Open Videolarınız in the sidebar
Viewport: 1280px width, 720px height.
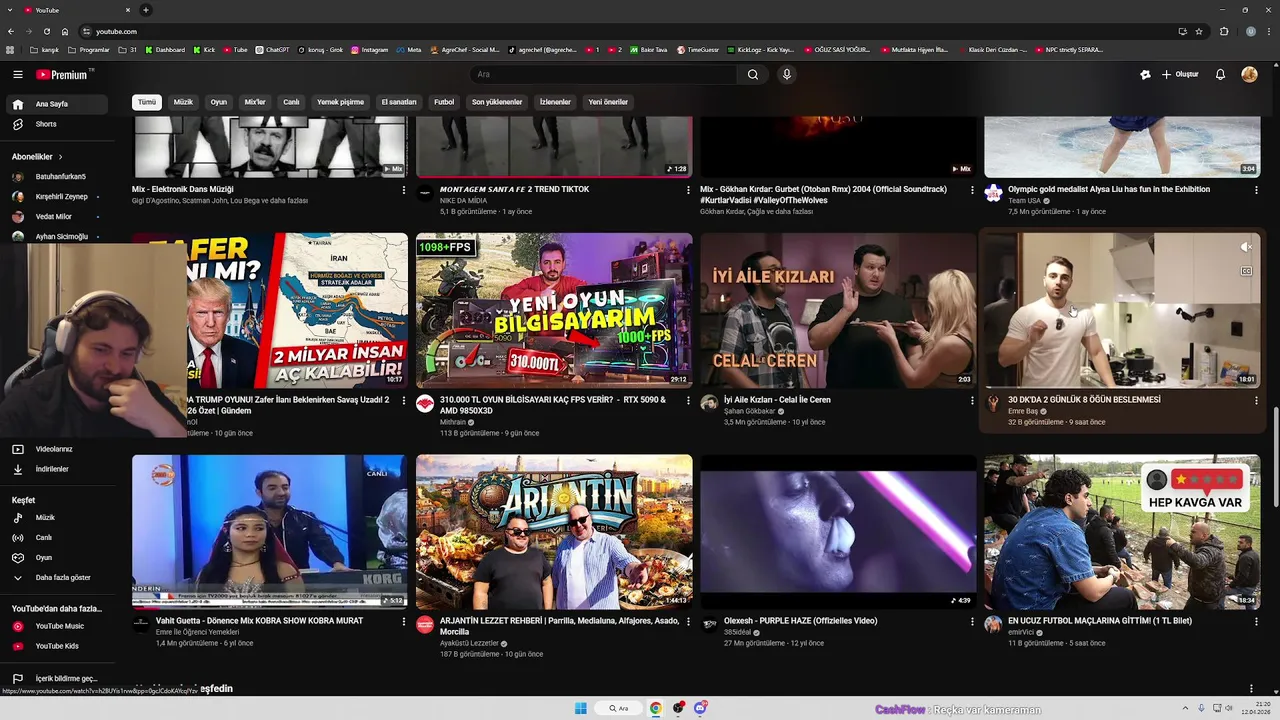pyautogui.click(x=56, y=449)
